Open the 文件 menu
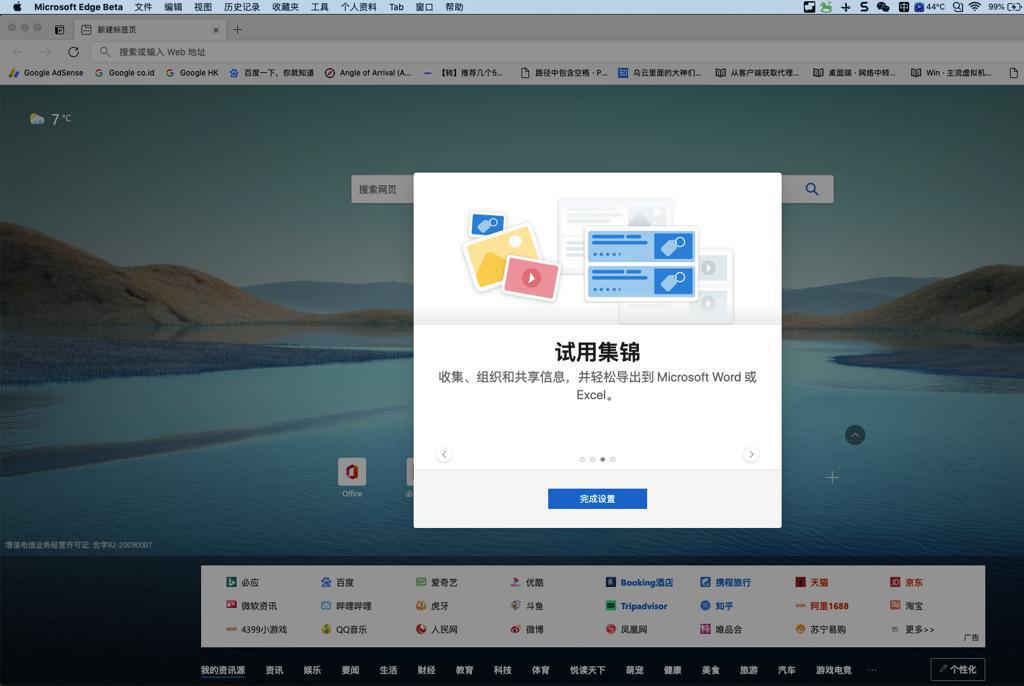1024x686 pixels. click(143, 7)
